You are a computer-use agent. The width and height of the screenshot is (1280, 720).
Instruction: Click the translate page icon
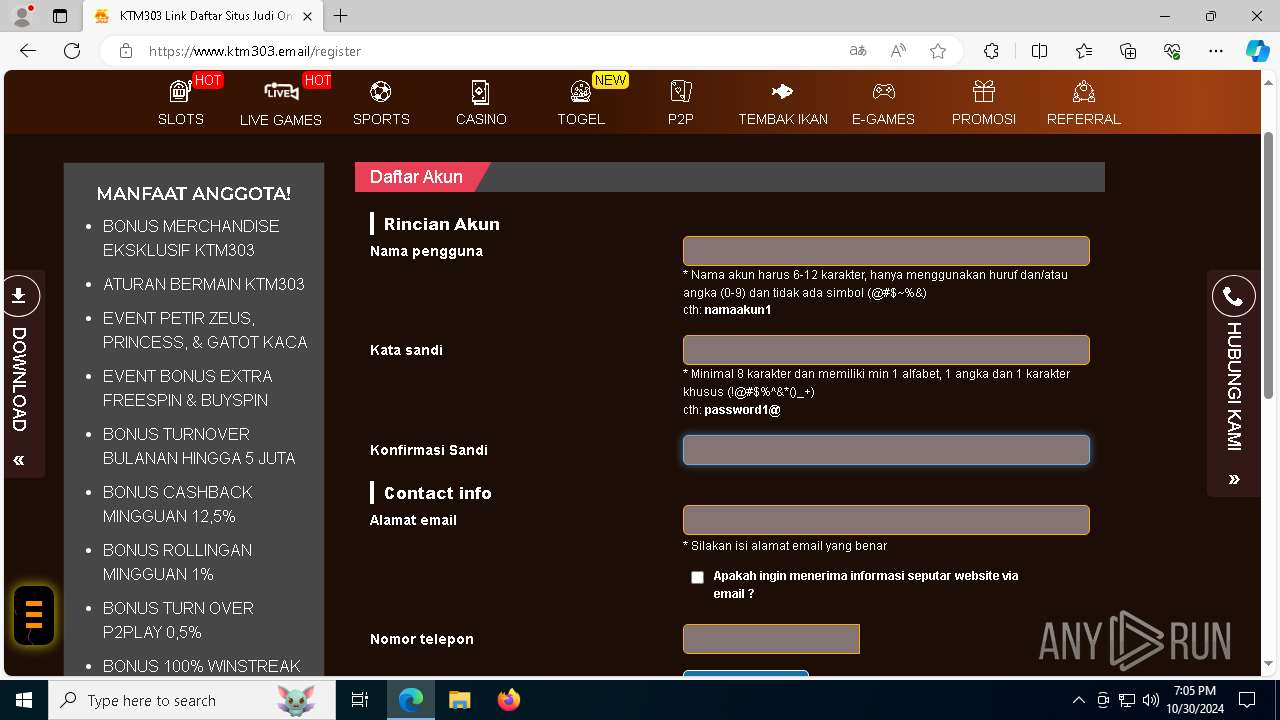click(858, 51)
